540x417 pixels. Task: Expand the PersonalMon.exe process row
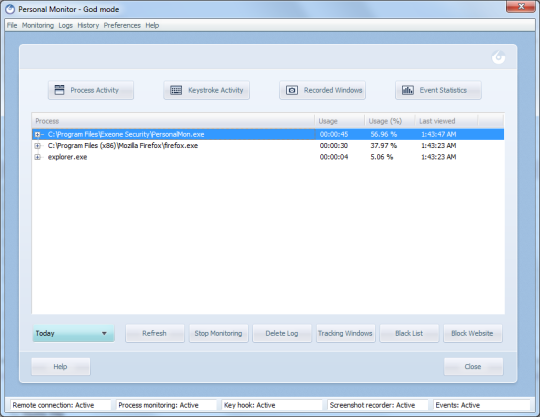tap(37, 134)
